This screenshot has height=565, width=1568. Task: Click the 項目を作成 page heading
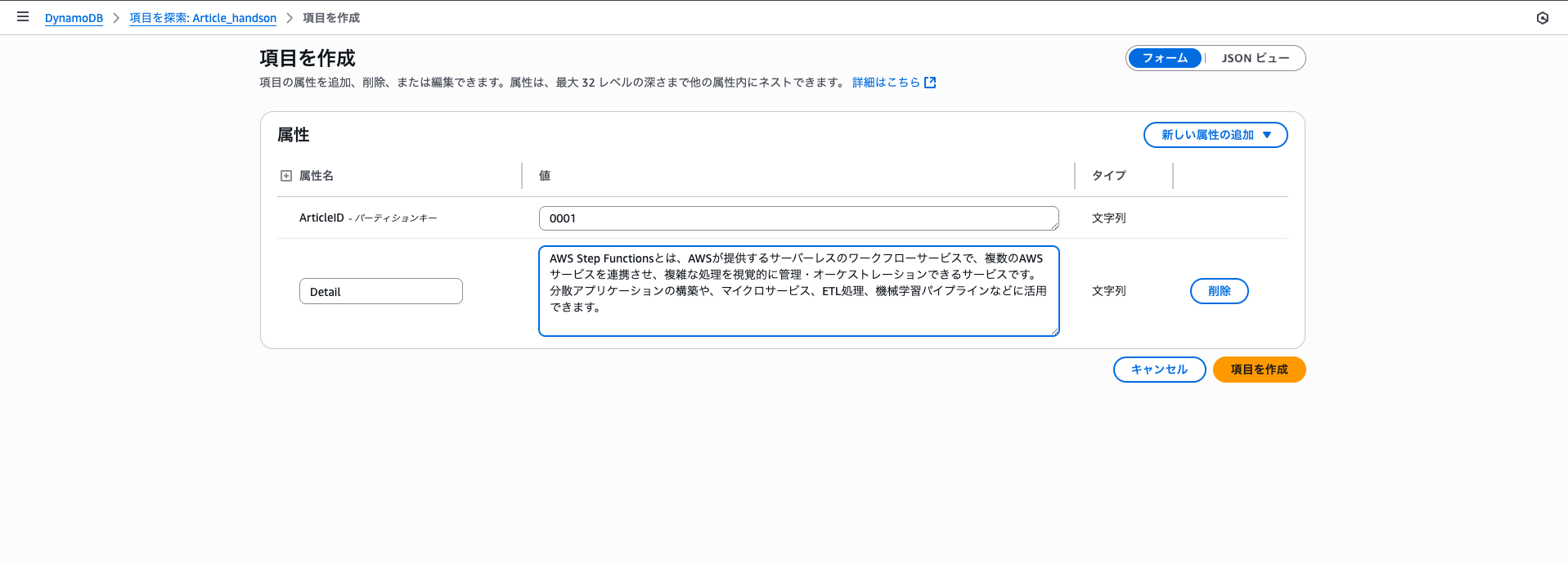click(308, 58)
